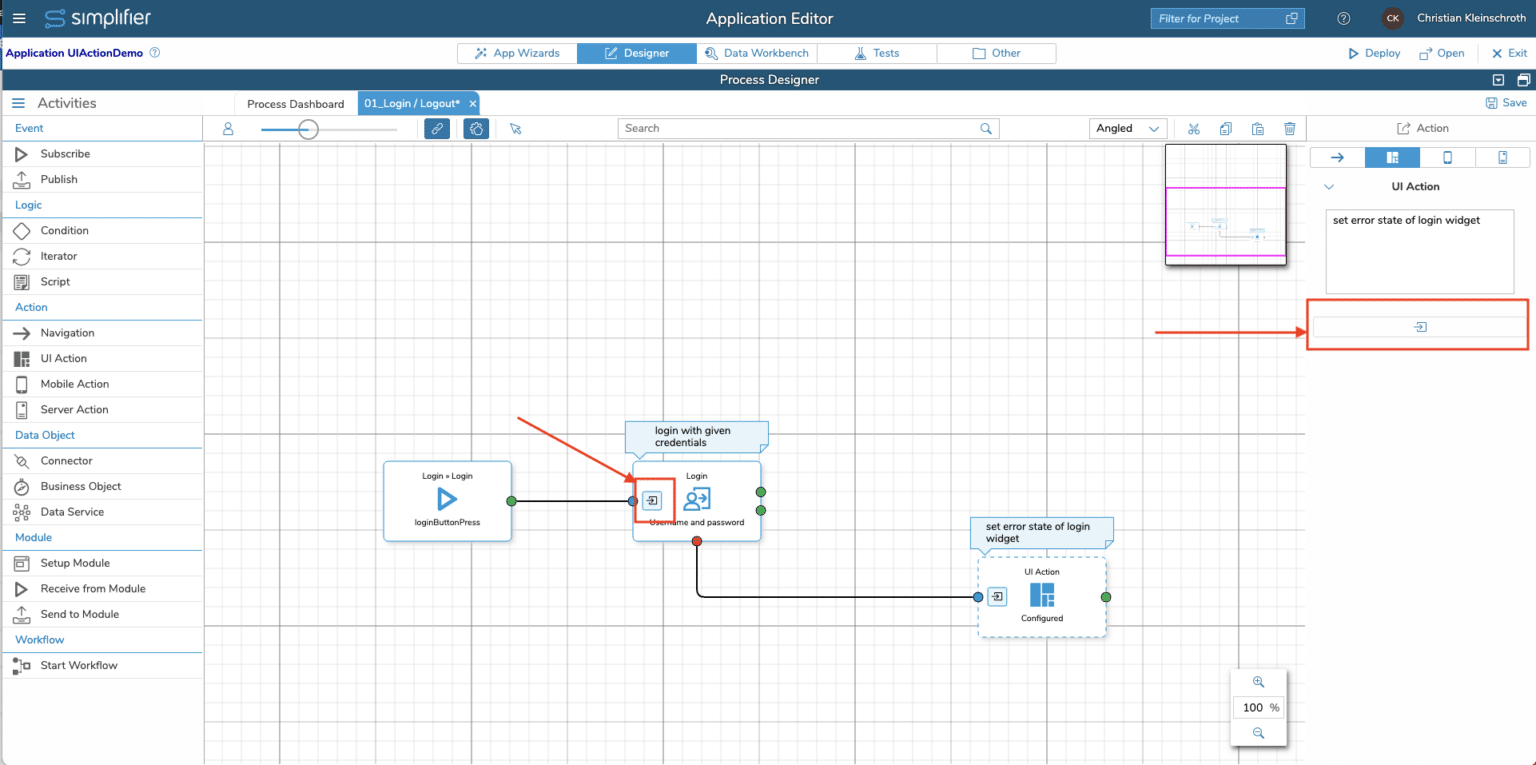1536x765 pixels.
Task: Open the hamburger main menu
Action: pos(19,18)
